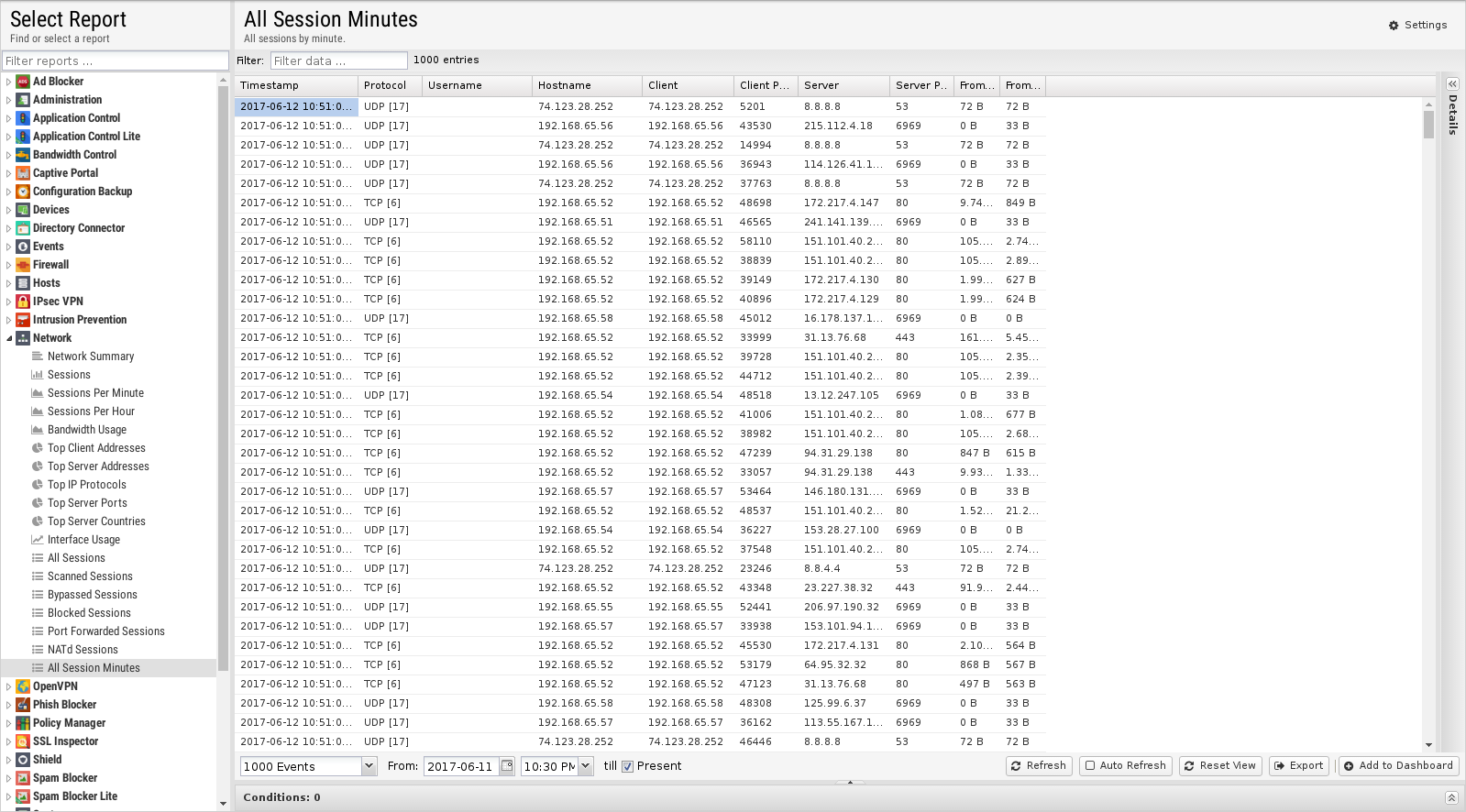
Task: Expand the Hosts tree node
Action: [9, 283]
